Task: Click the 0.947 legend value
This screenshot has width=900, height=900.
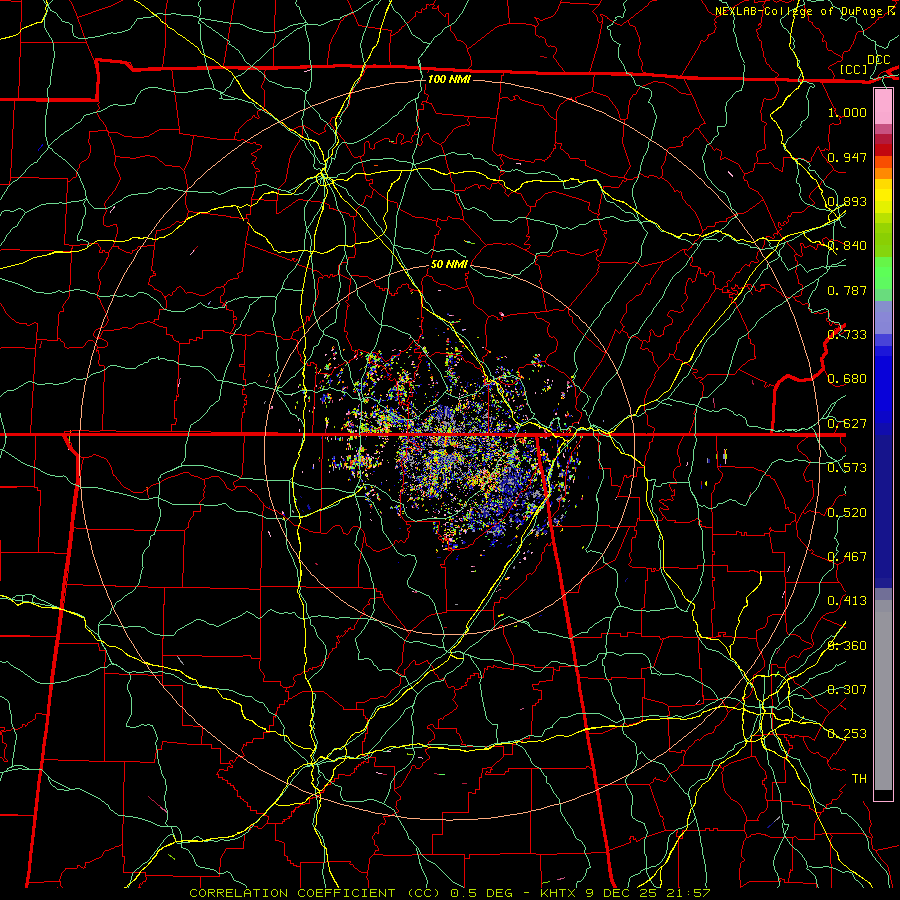Action: [847, 157]
